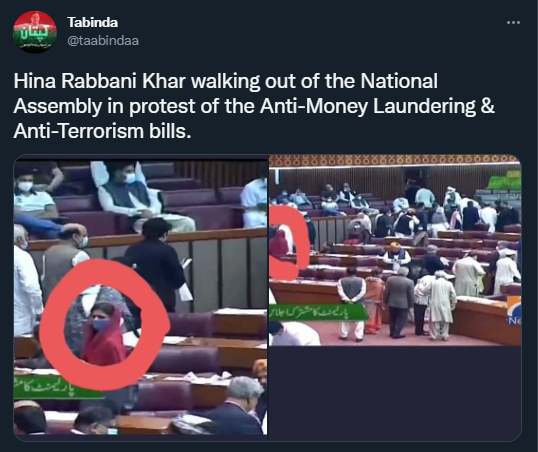Click the word 'Anti-Terrorism' in the tweet

[x=78, y=131]
